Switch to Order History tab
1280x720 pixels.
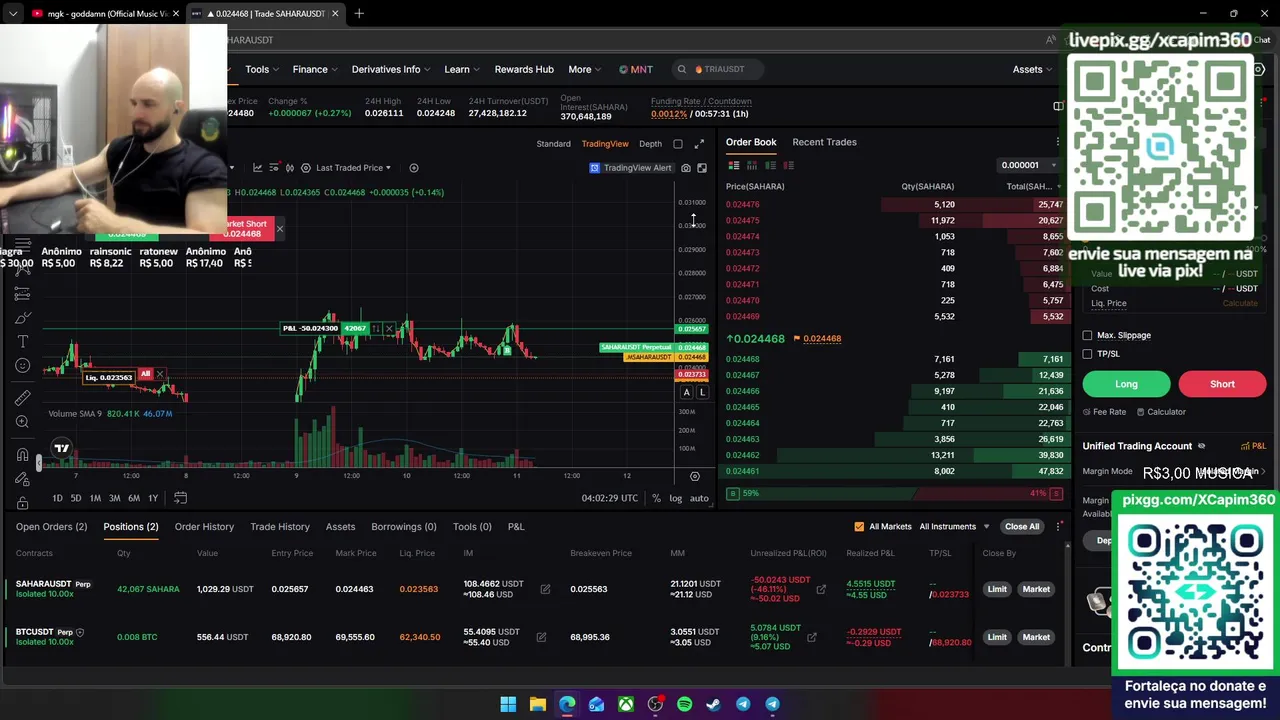point(204,527)
